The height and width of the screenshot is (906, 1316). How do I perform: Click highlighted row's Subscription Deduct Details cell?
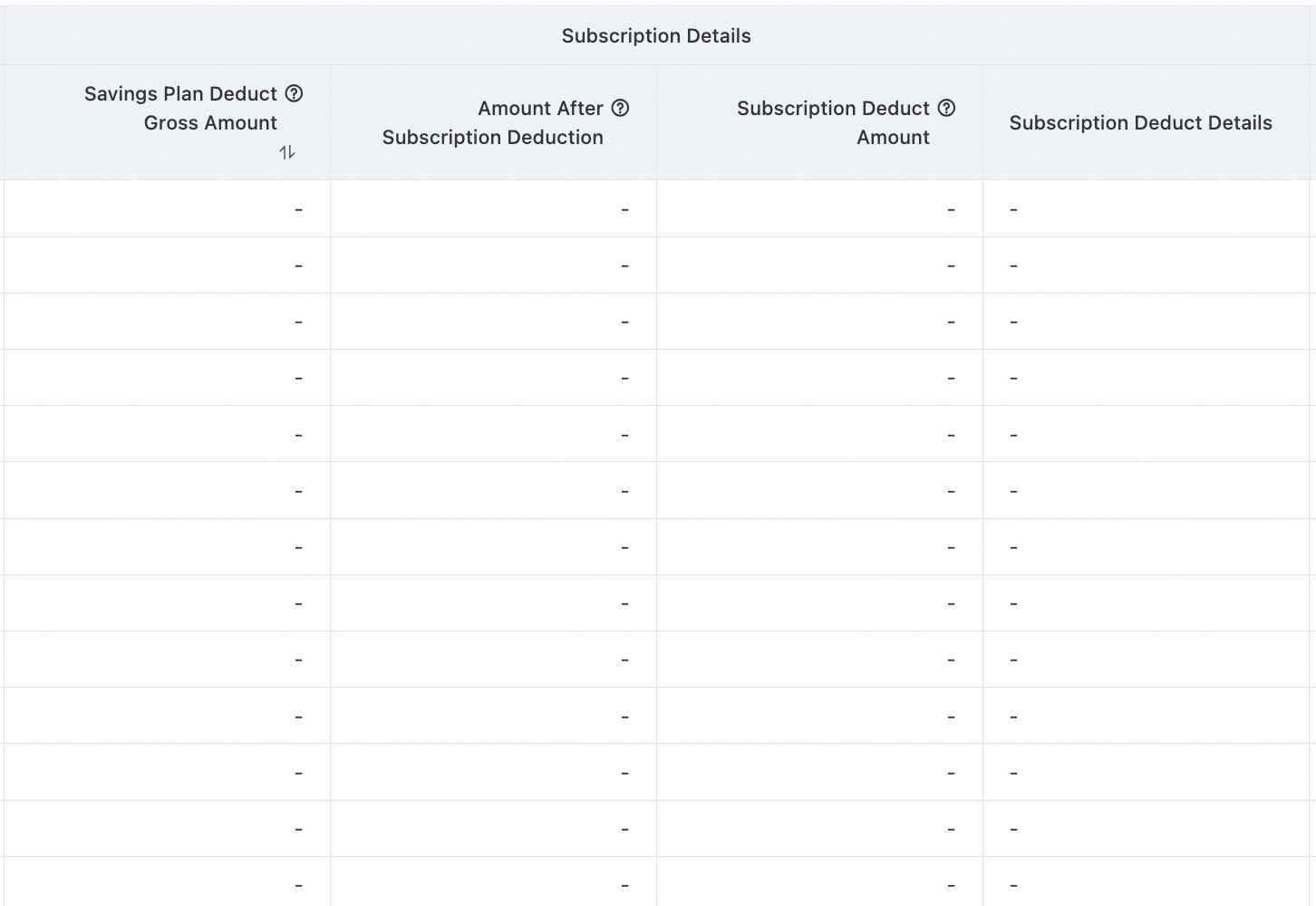(x=1147, y=829)
